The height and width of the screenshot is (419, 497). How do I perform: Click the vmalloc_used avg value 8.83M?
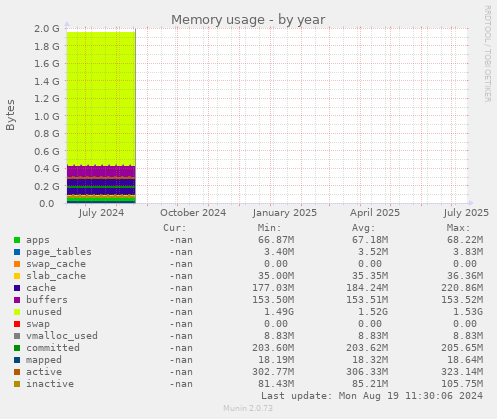pos(373,336)
